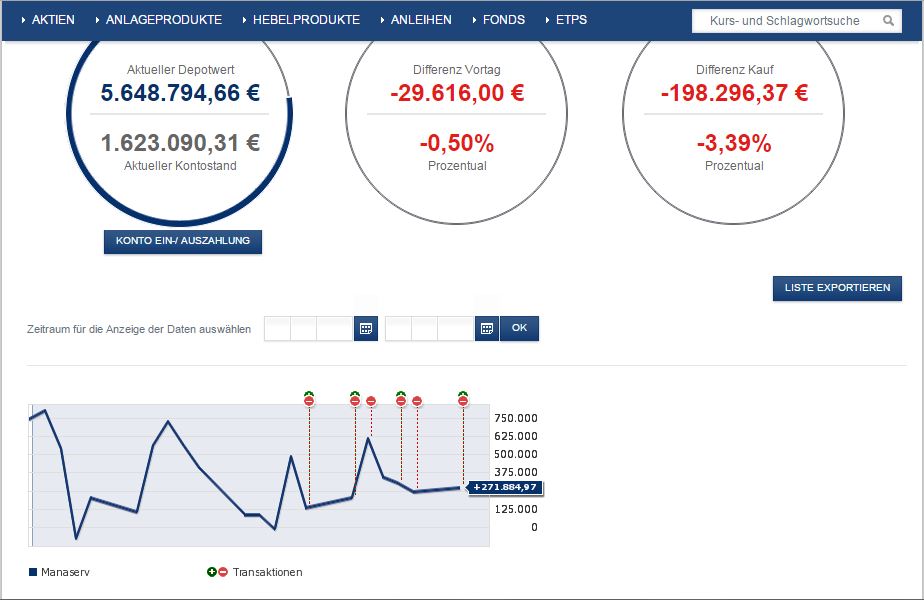Click the search magnifier icon
Viewport: 924px width, 600px height.
[889, 20]
